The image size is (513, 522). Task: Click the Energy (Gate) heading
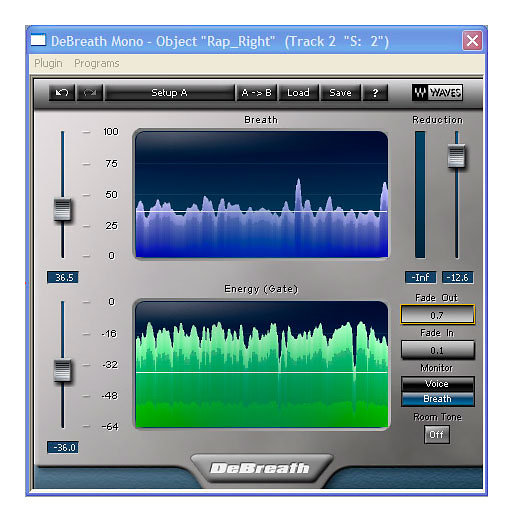[261, 289]
